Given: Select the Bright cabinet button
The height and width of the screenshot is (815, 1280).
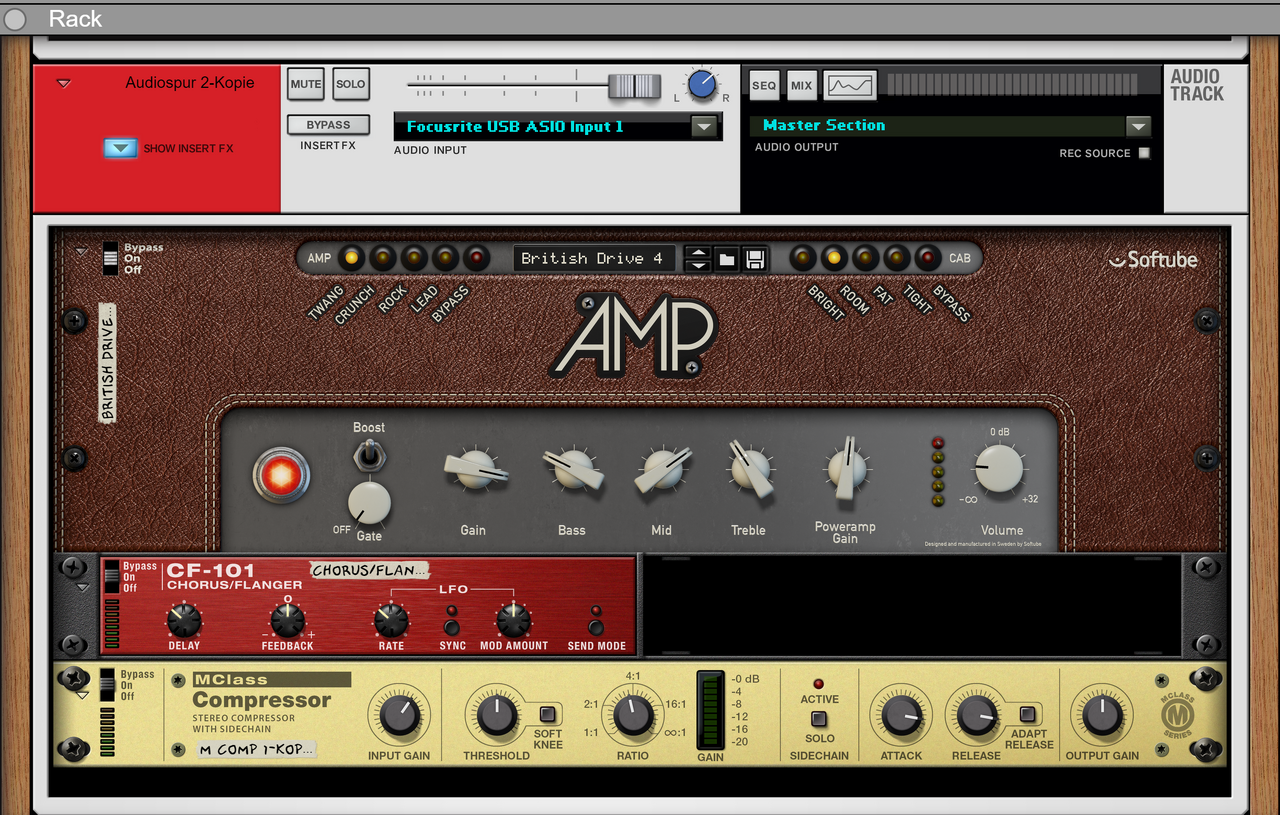Looking at the screenshot, I should click(x=802, y=258).
